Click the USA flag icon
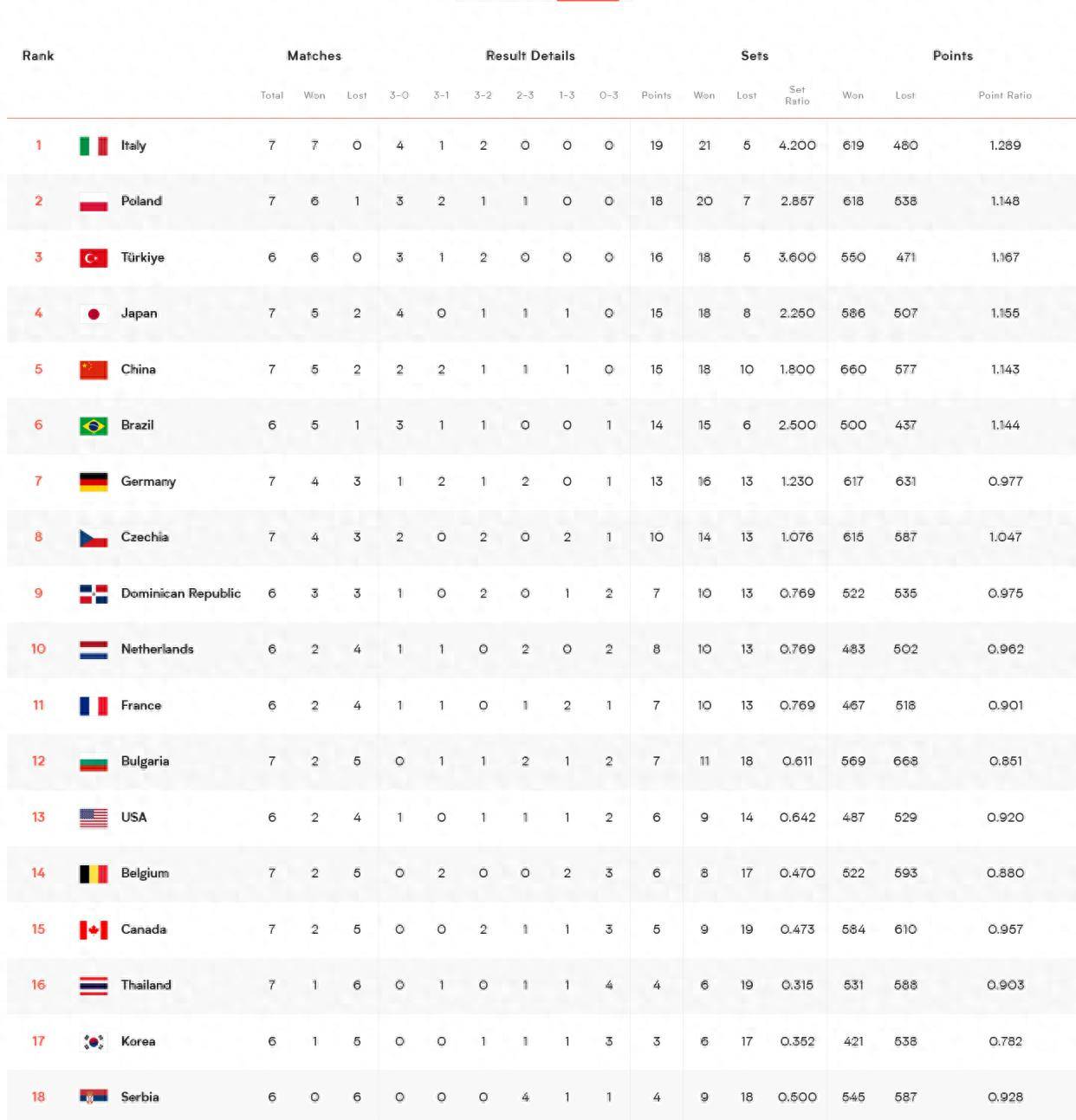 pos(94,818)
